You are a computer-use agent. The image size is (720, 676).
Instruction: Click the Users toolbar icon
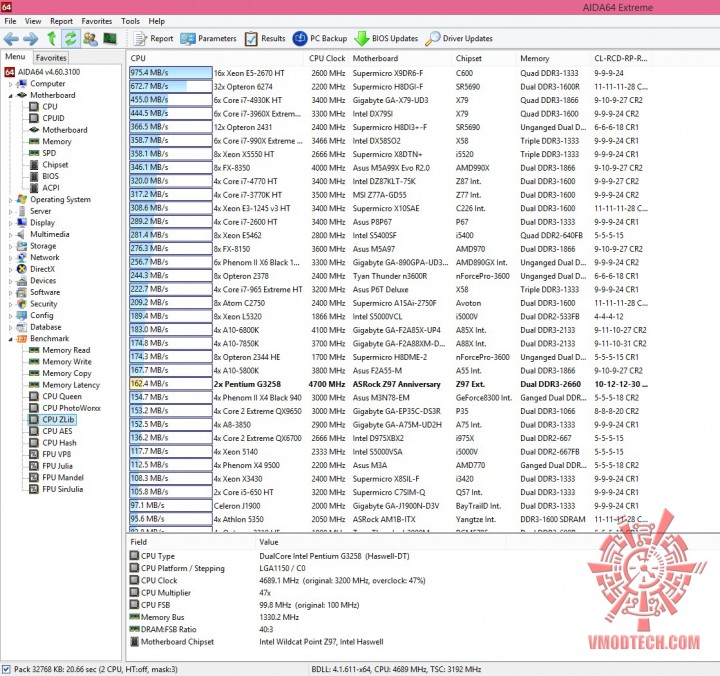(x=90, y=39)
